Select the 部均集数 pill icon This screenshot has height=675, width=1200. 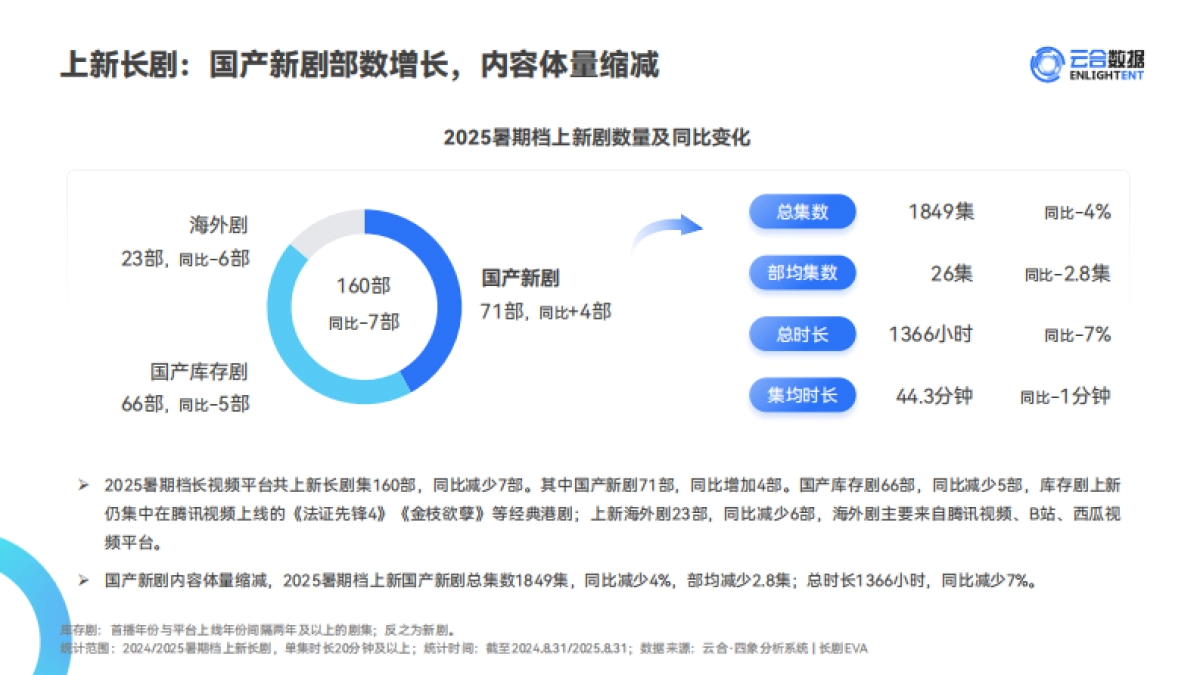(x=802, y=273)
